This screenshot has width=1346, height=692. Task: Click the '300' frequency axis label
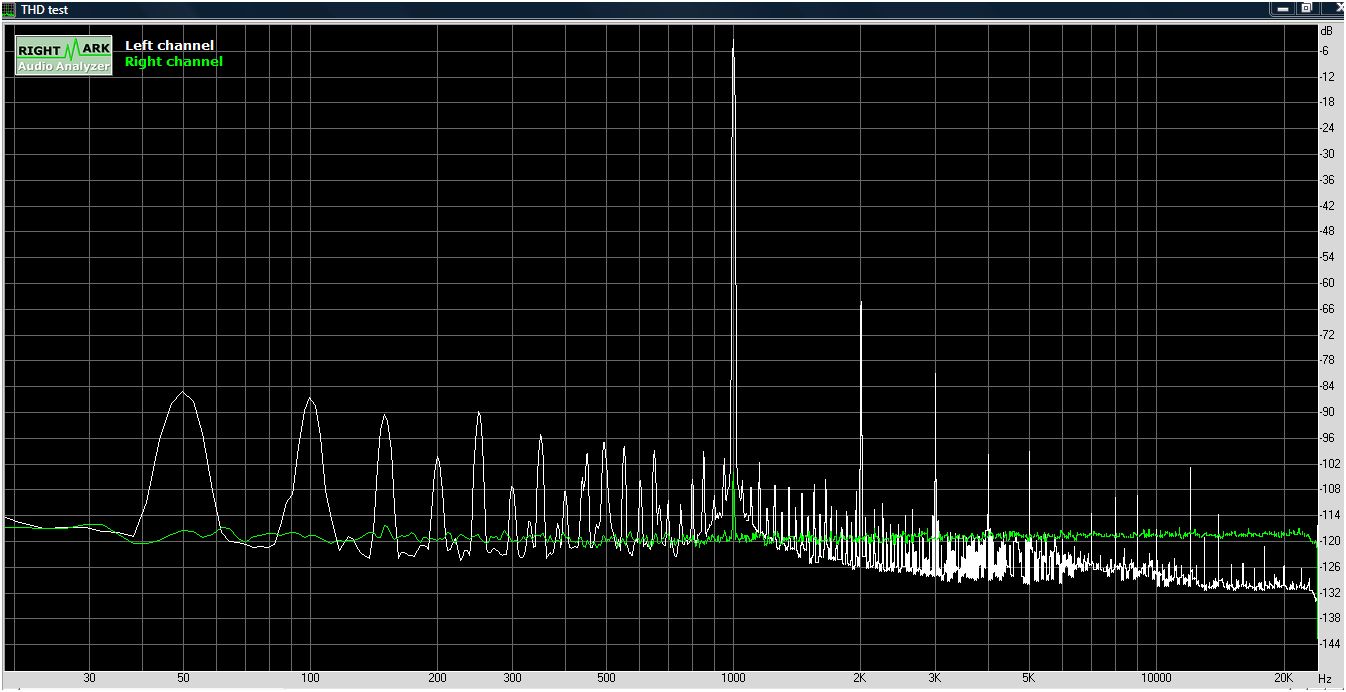pyautogui.click(x=512, y=678)
